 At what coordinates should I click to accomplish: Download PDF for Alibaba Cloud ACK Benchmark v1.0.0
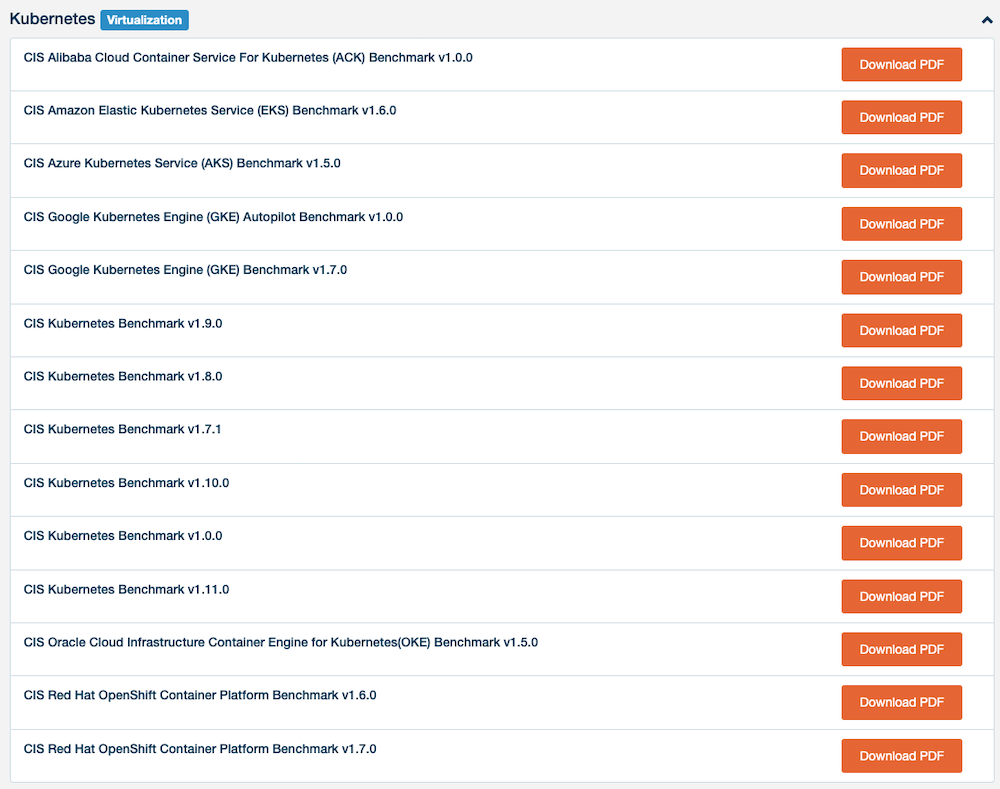point(901,64)
